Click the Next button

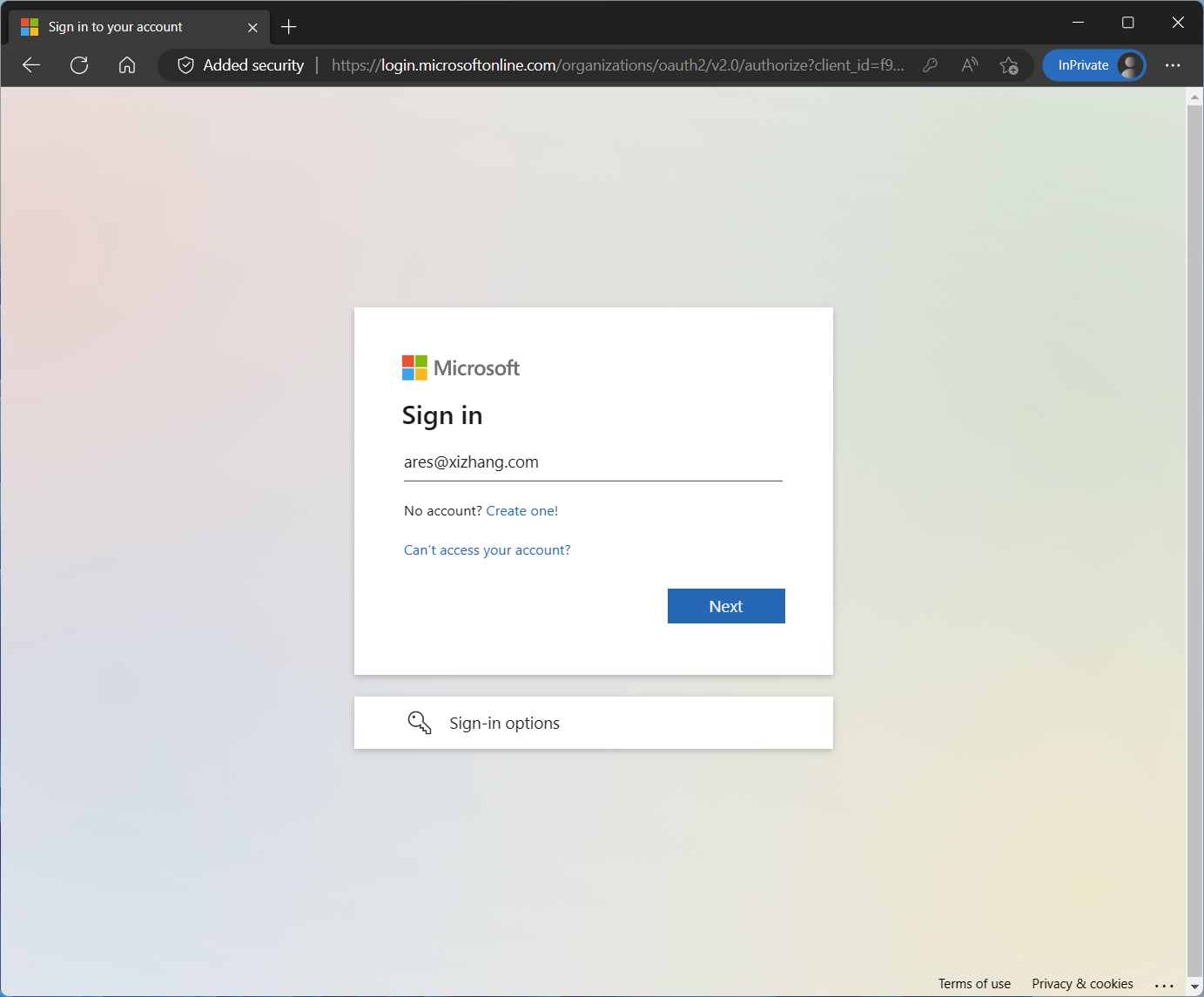coord(726,606)
